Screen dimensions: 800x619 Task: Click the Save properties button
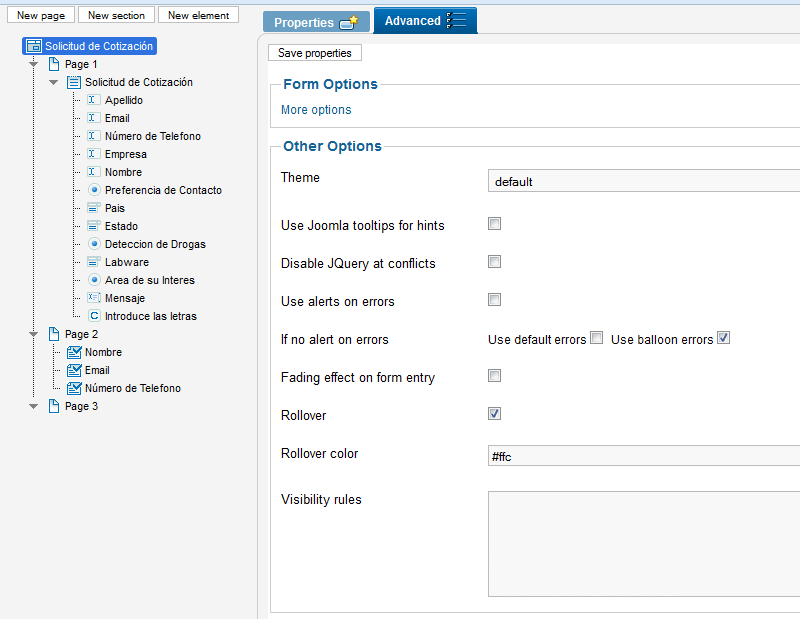pos(315,53)
